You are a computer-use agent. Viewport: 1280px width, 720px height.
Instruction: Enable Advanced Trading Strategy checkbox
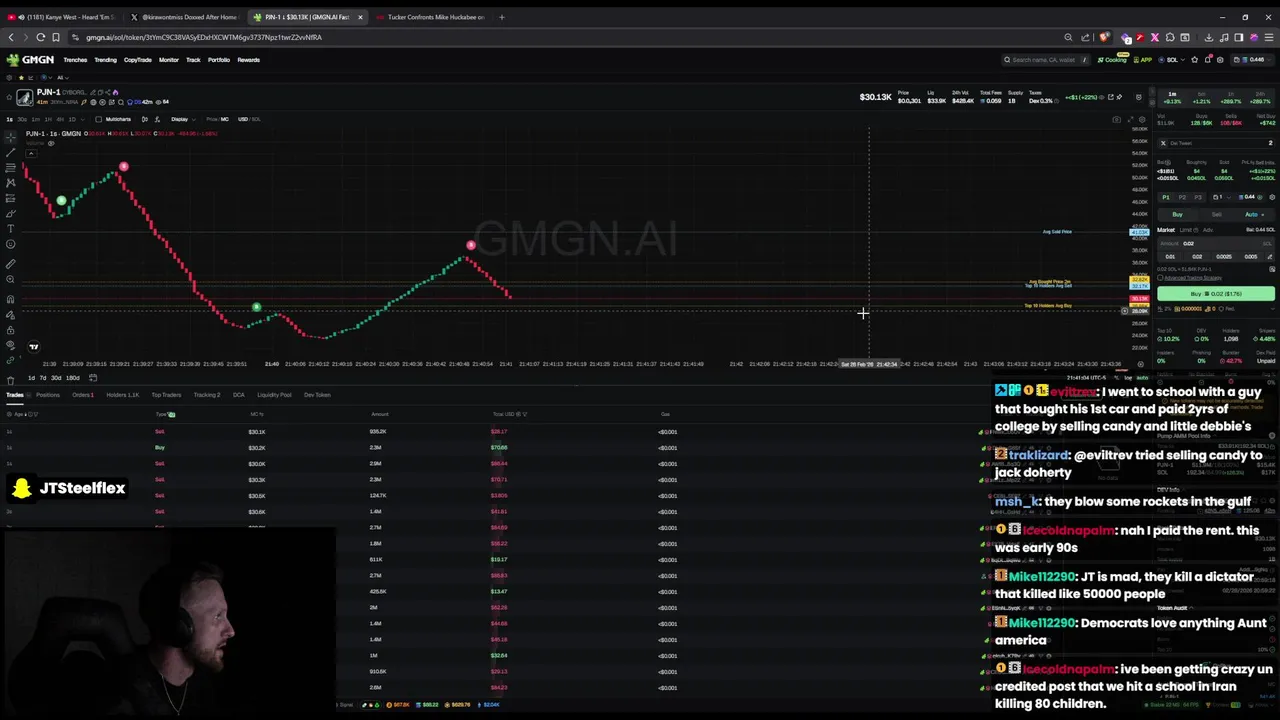pyautogui.click(x=1160, y=278)
